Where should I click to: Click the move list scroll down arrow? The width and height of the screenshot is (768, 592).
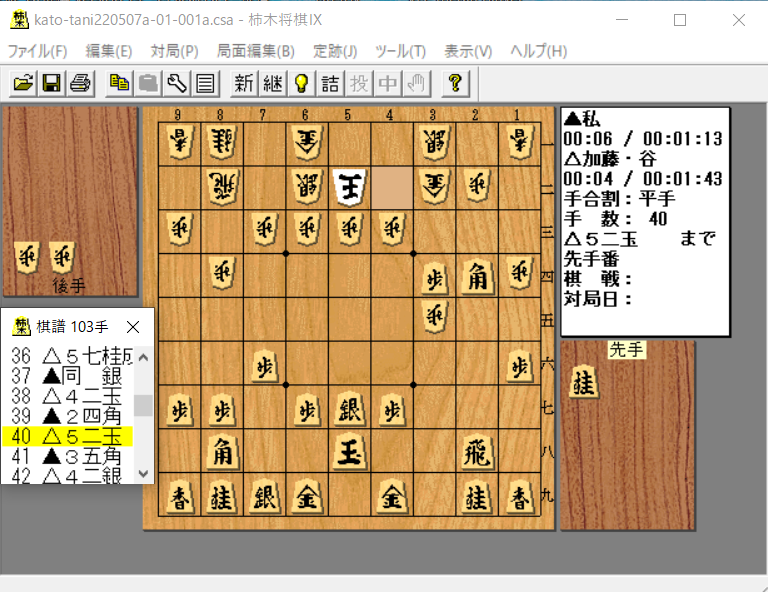click(x=144, y=474)
